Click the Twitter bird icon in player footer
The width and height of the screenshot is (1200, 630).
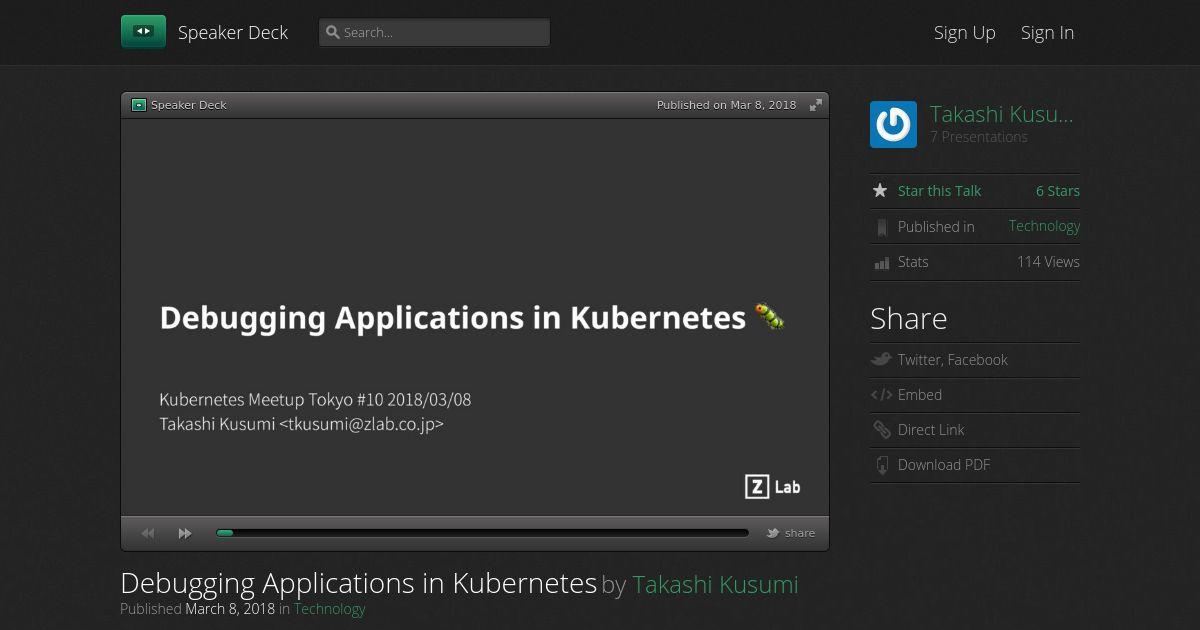pyautogui.click(x=773, y=533)
